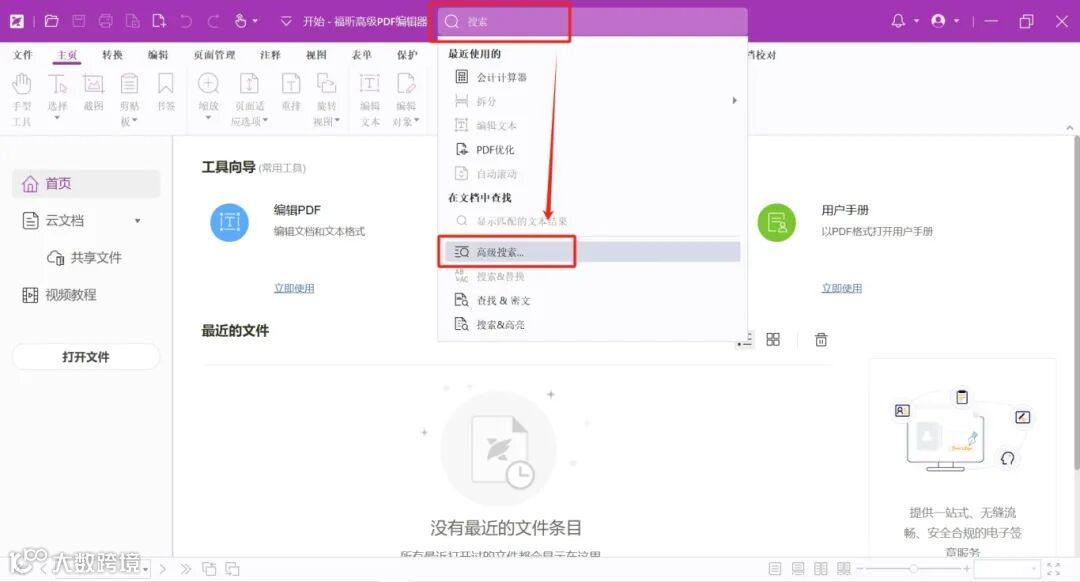This screenshot has height=582, width=1080.
Task: Click the 打开文件 button
Action: [86, 357]
